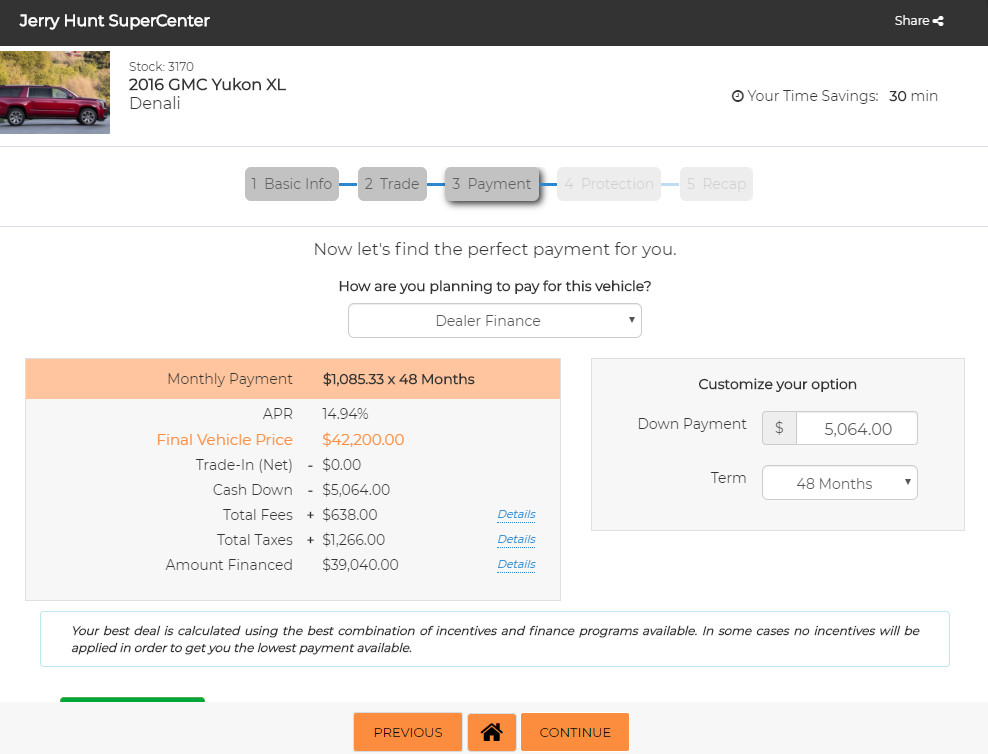Image resolution: width=988 pixels, height=754 pixels.
Task: Click the Jerry Hunt SuperCenter title
Action: coord(114,21)
